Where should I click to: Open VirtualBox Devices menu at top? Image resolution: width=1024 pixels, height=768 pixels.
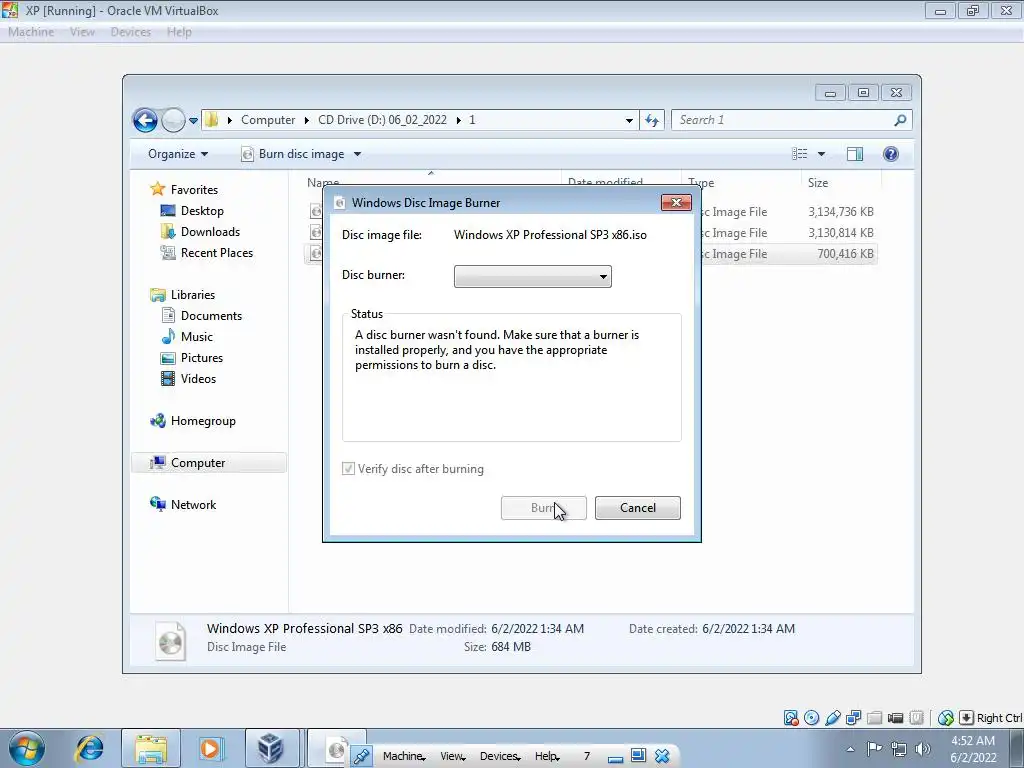[x=131, y=32]
